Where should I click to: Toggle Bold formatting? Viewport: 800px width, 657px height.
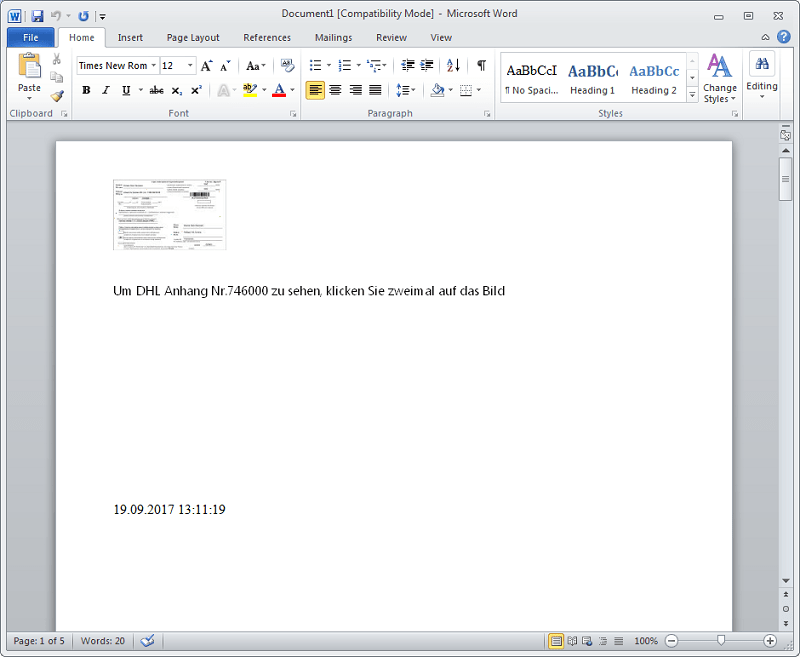[x=86, y=90]
